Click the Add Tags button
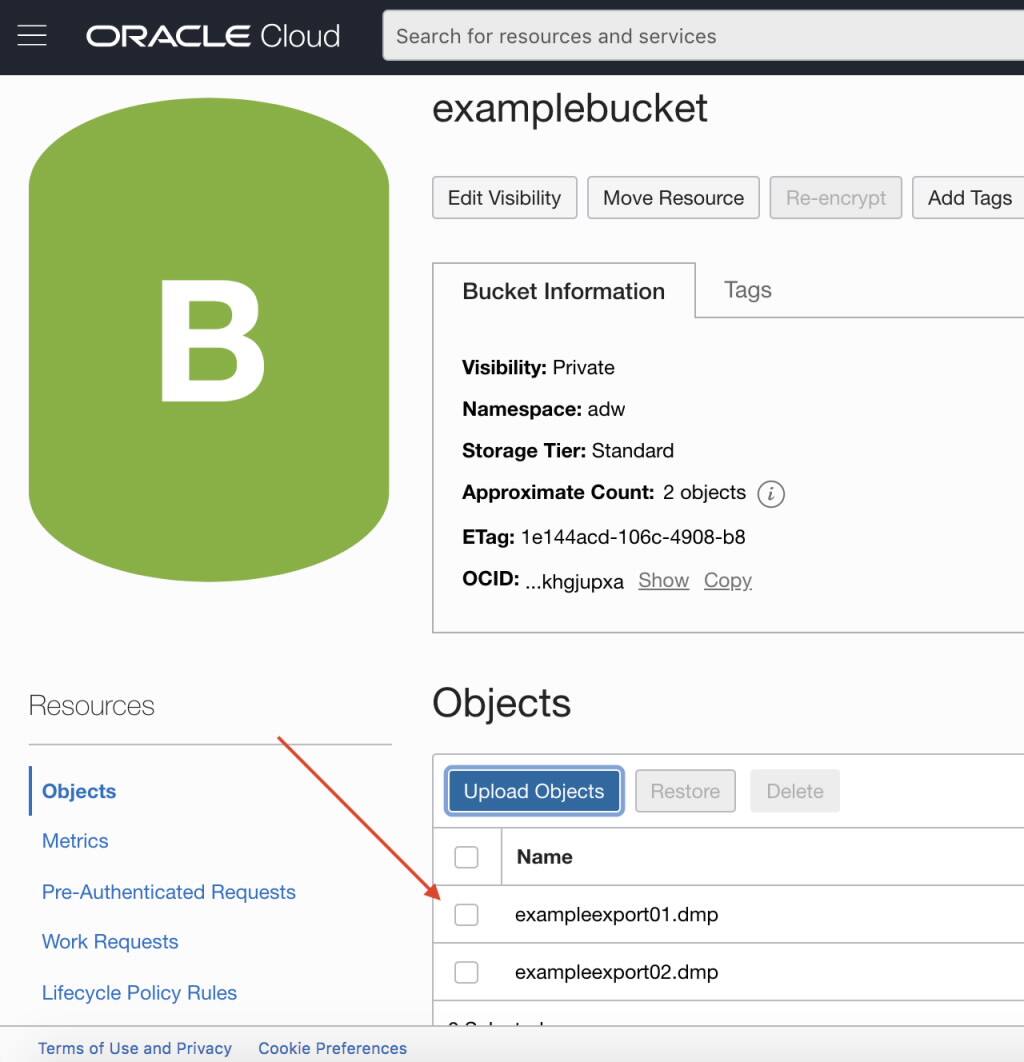The height and width of the screenshot is (1062, 1024). [968, 197]
